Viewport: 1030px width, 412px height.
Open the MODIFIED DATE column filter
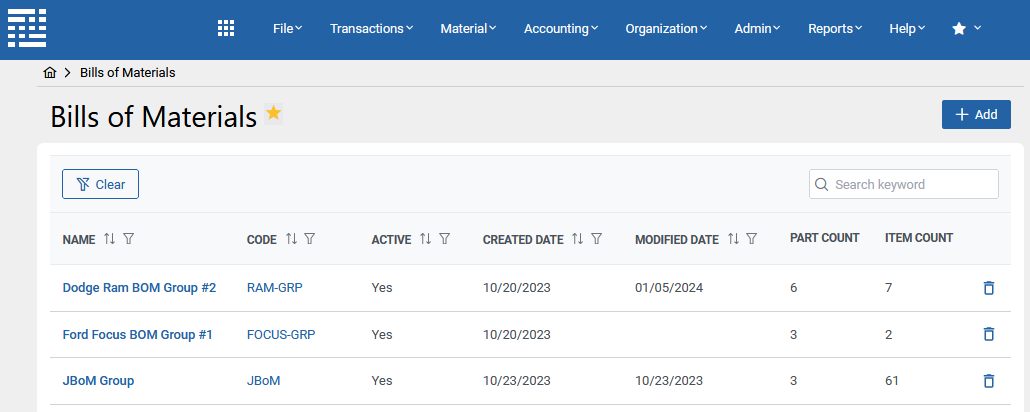coord(752,239)
